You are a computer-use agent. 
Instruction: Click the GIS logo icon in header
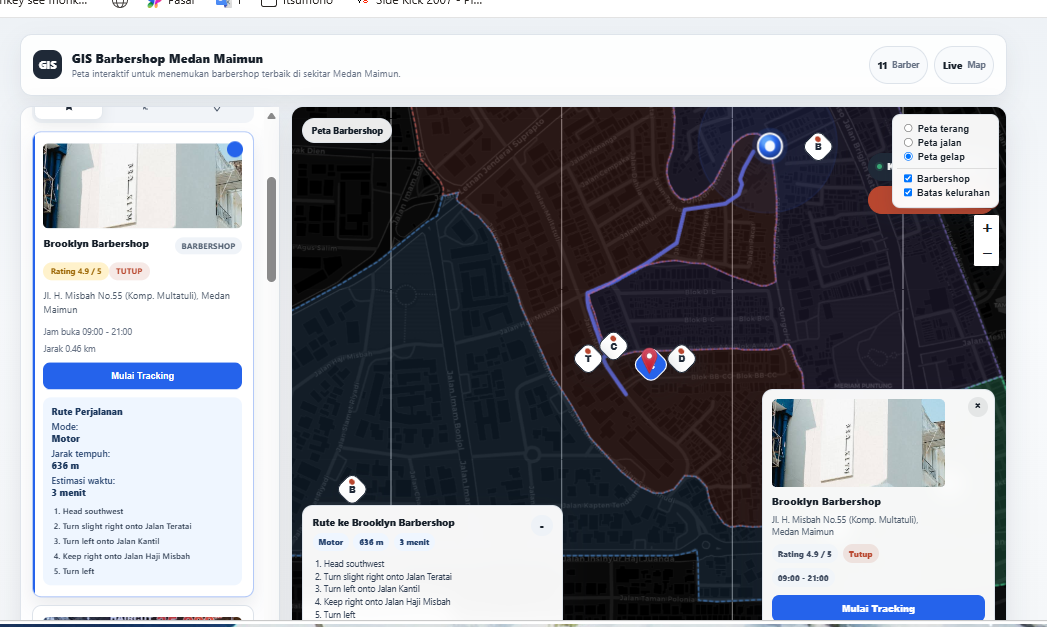click(x=47, y=65)
